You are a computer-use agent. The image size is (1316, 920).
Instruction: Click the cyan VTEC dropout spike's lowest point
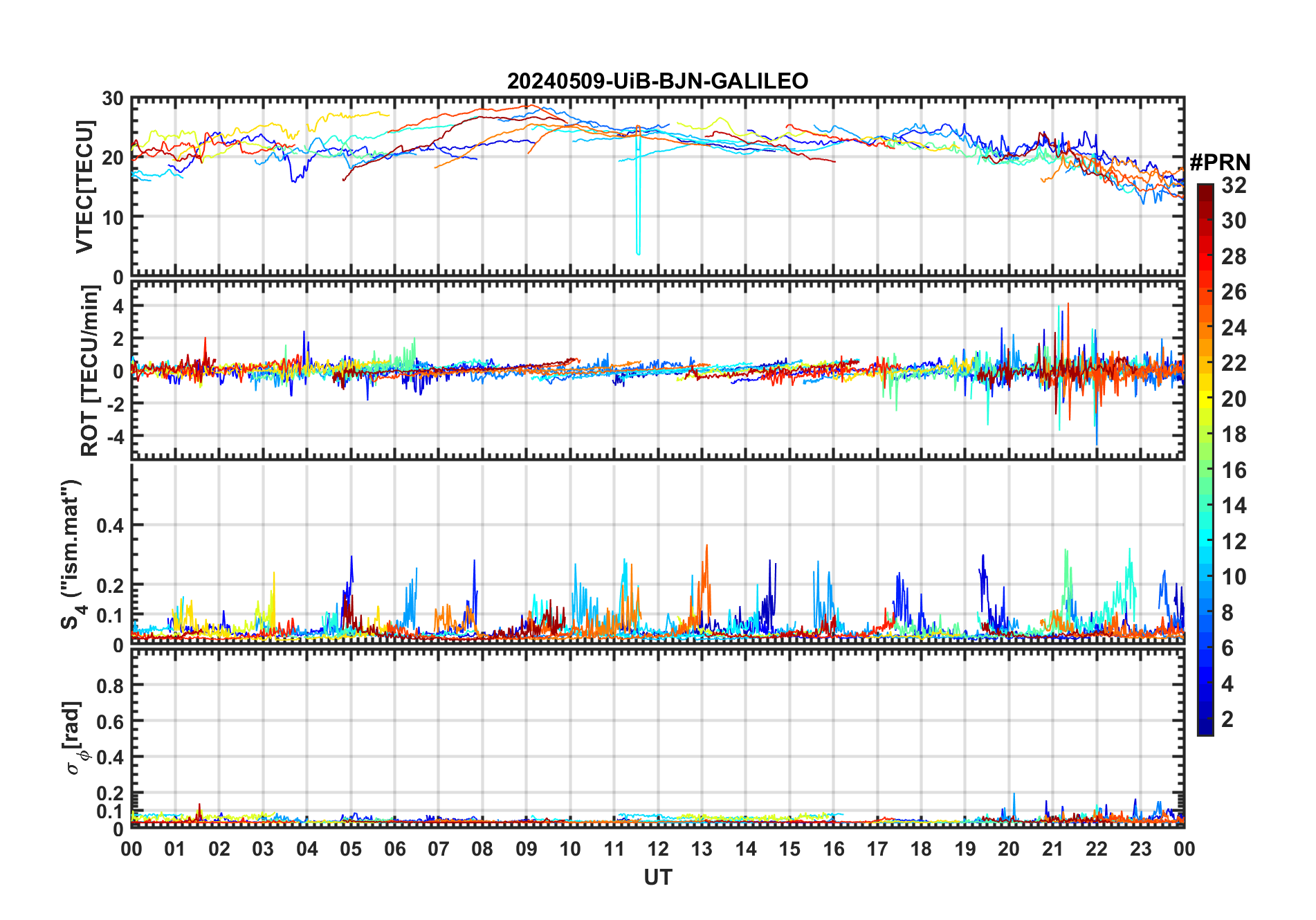click(x=638, y=254)
